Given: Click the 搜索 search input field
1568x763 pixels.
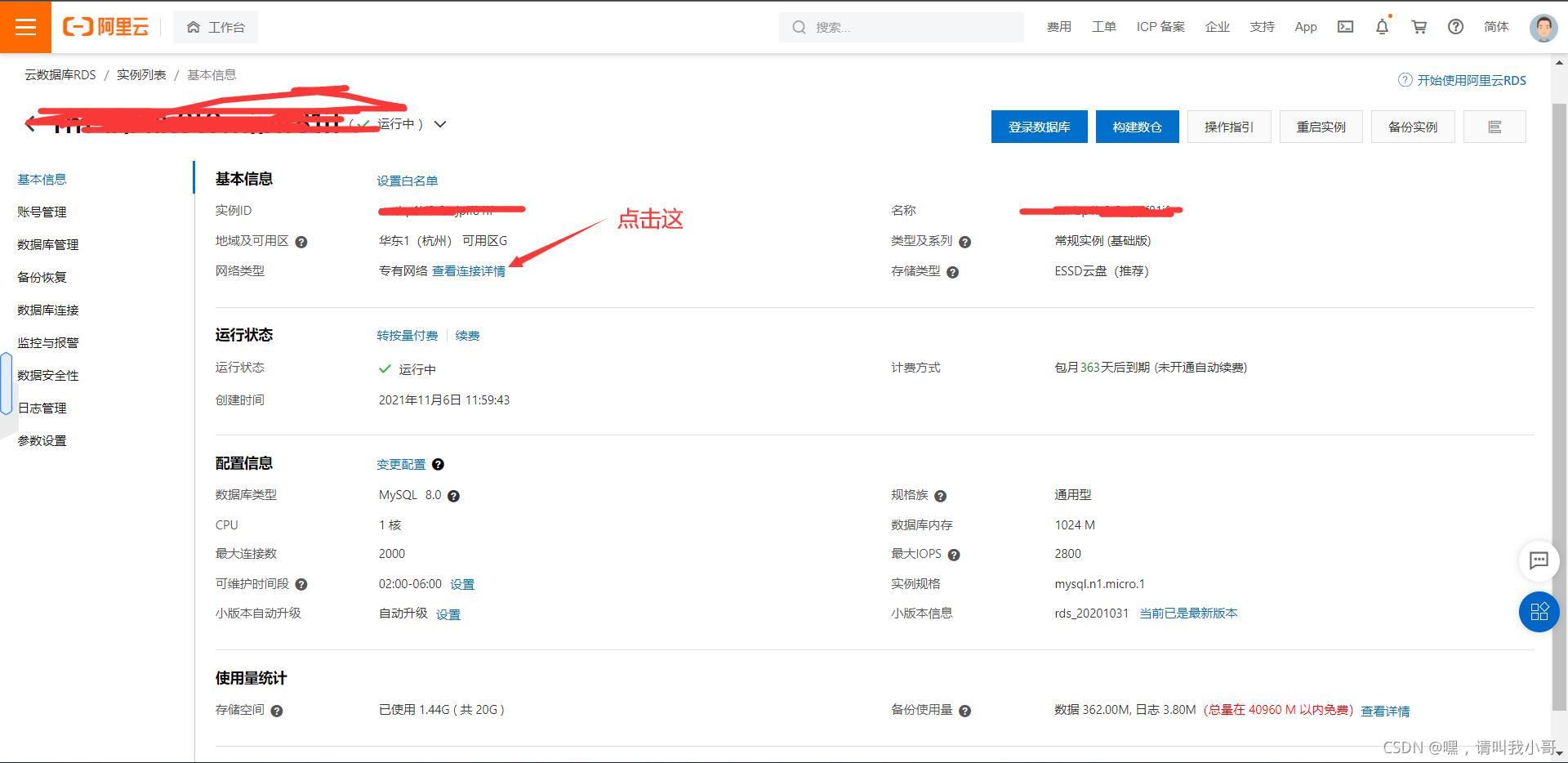Looking at the screenshot, I should coord(902,27).
